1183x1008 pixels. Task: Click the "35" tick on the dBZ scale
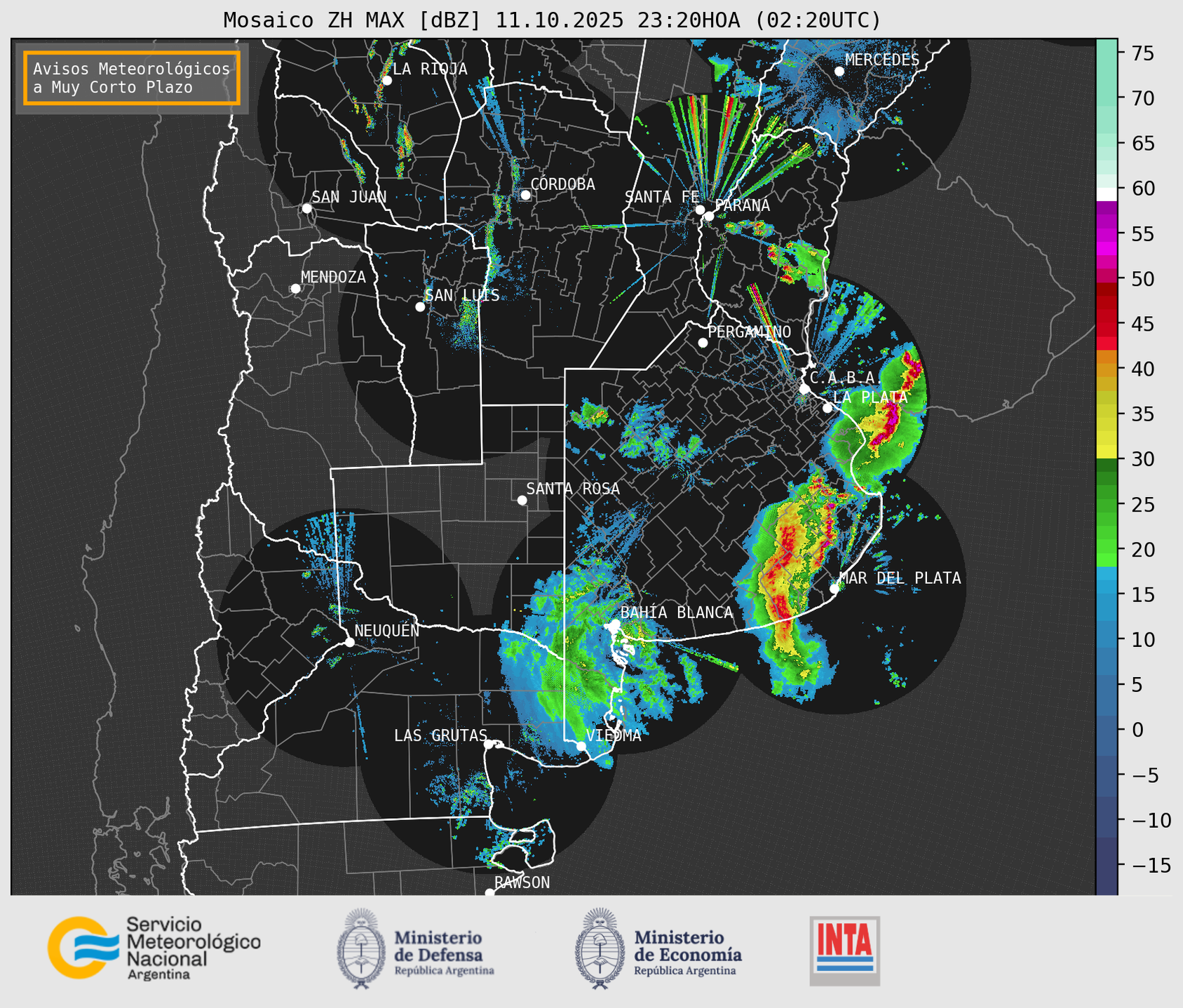1142,414
